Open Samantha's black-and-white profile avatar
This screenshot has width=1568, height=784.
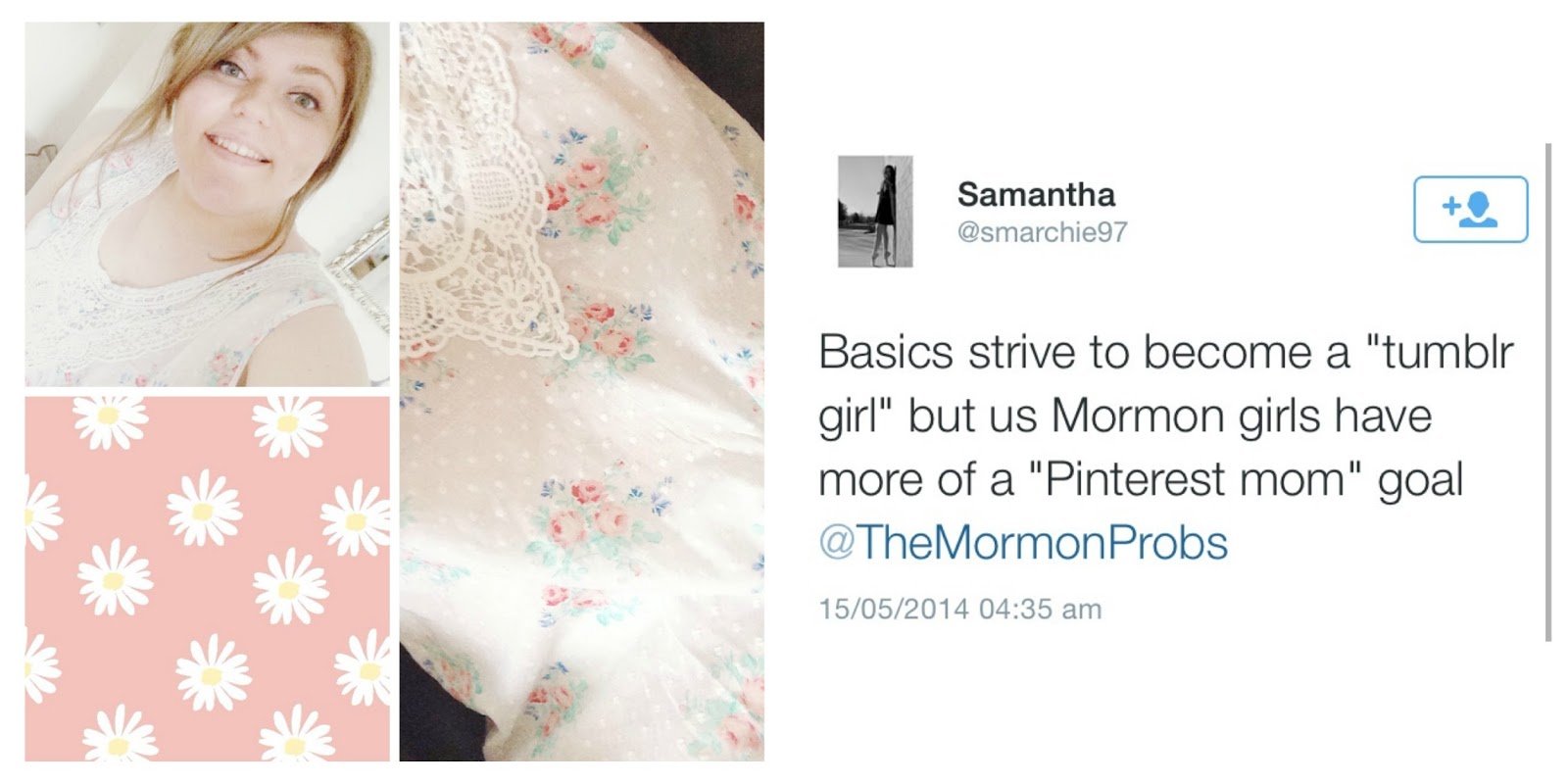click(x=875, y=211)
